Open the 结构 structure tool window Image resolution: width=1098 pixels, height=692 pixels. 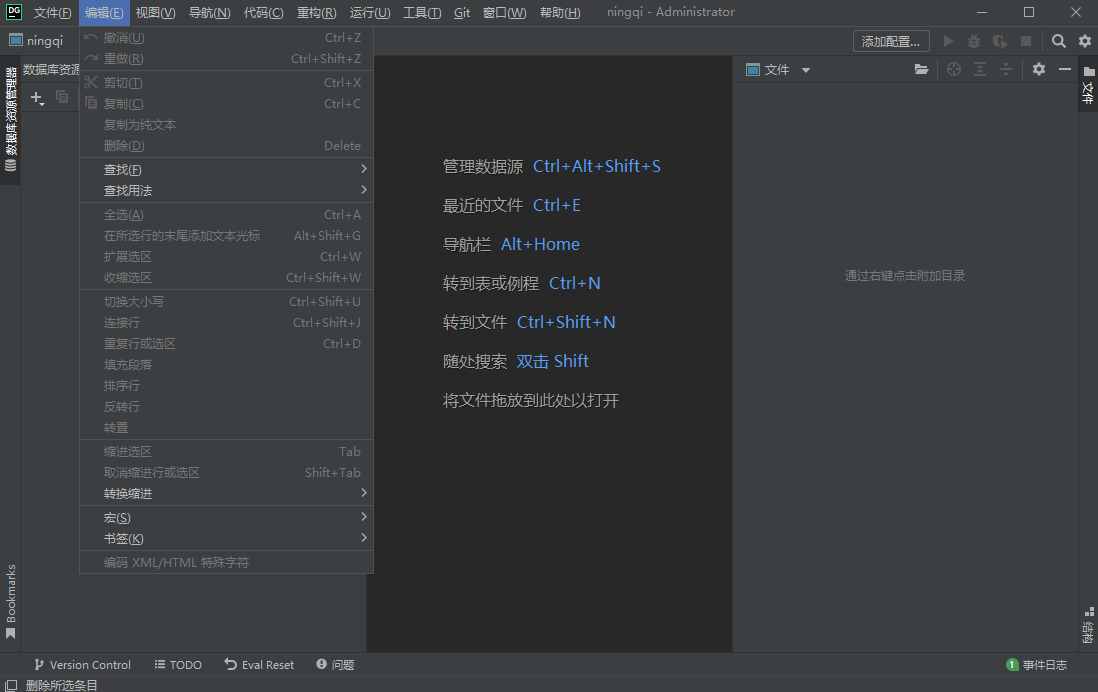click(1088, 625)
